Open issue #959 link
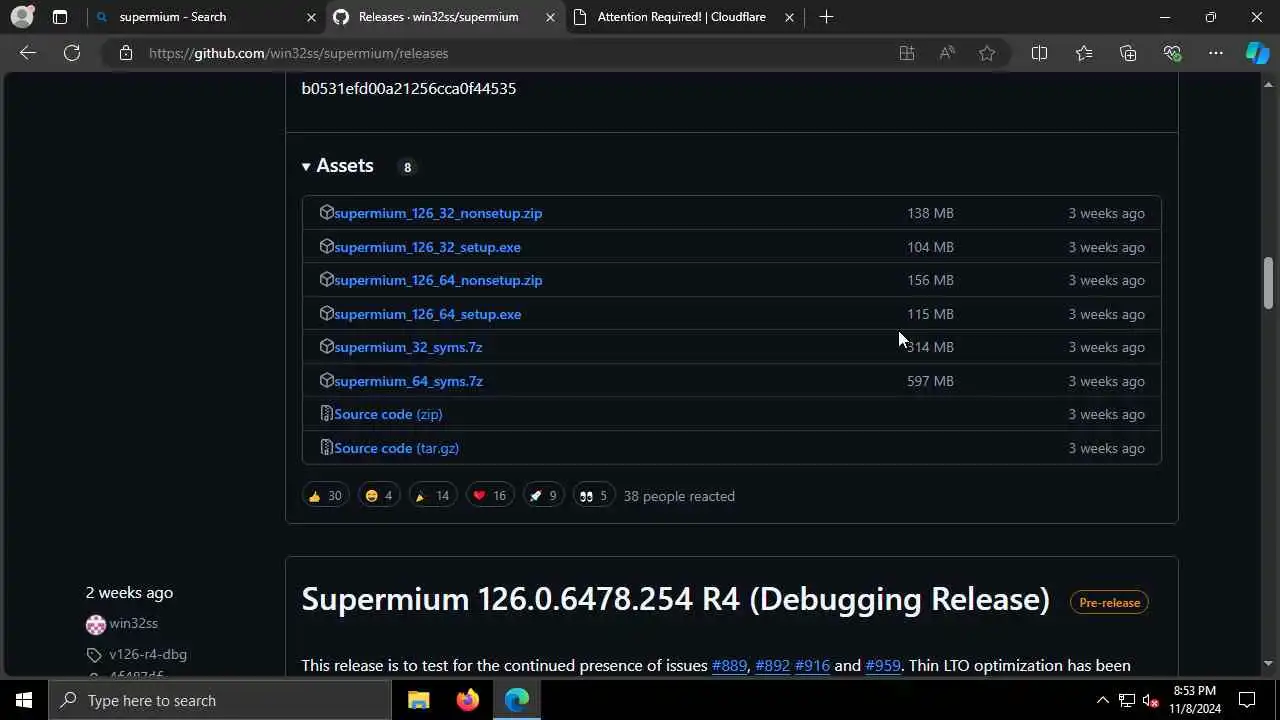 883,666
